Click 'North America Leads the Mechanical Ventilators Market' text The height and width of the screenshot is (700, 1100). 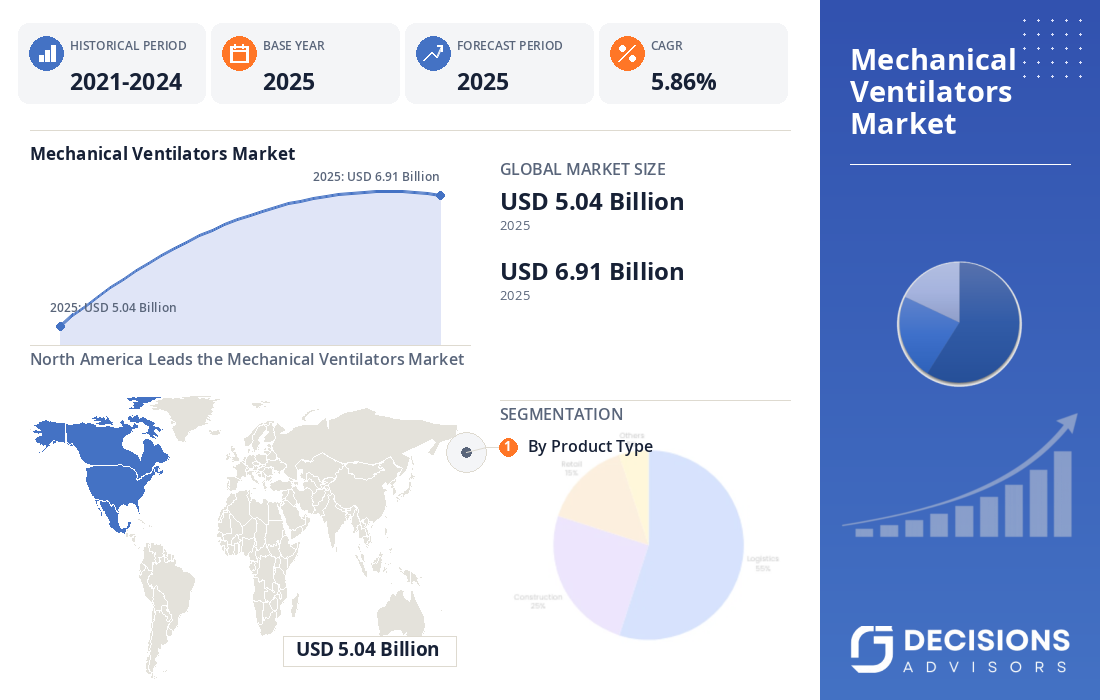[247, 359]
